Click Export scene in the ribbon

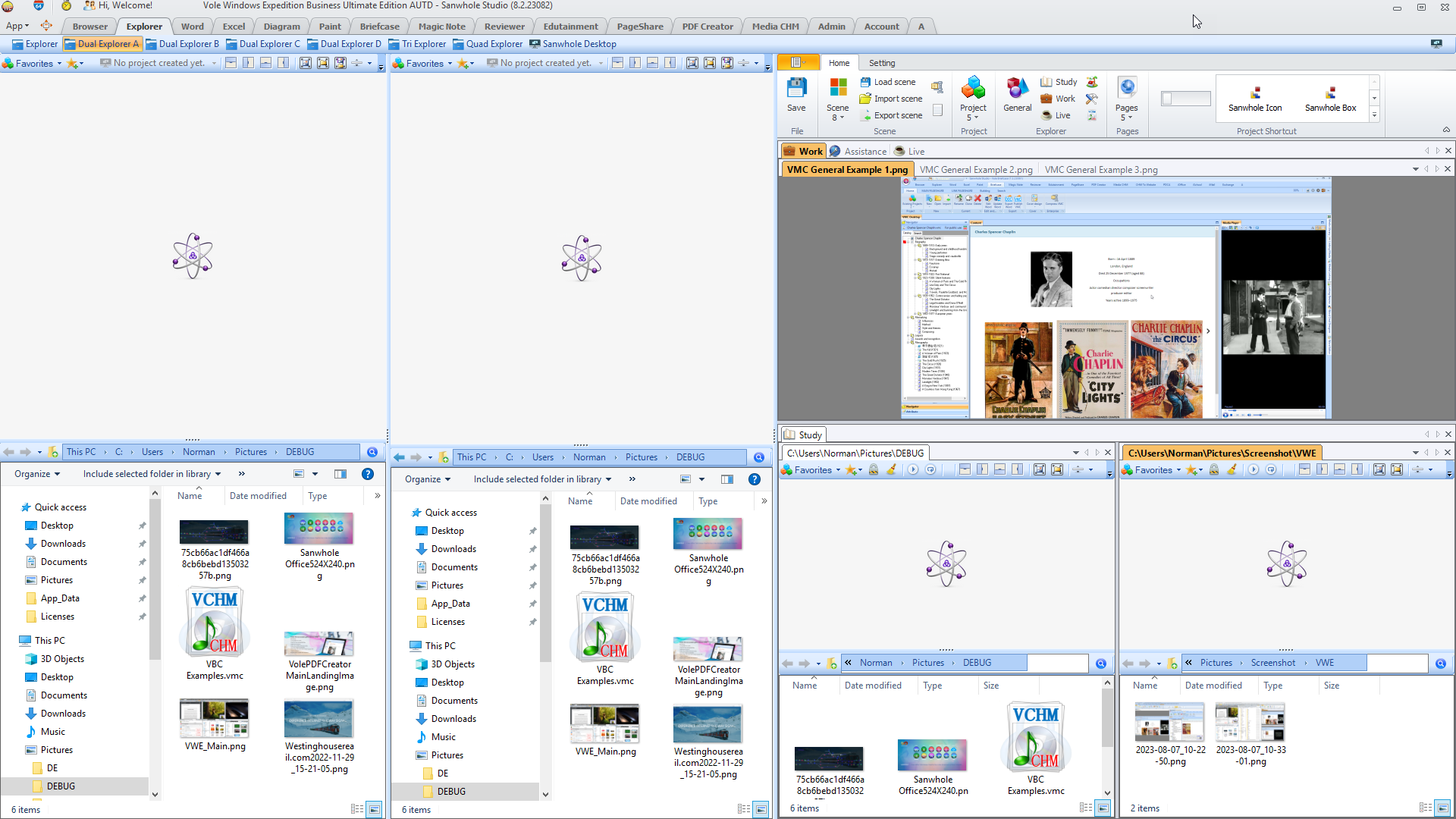[x=891, y=115]
